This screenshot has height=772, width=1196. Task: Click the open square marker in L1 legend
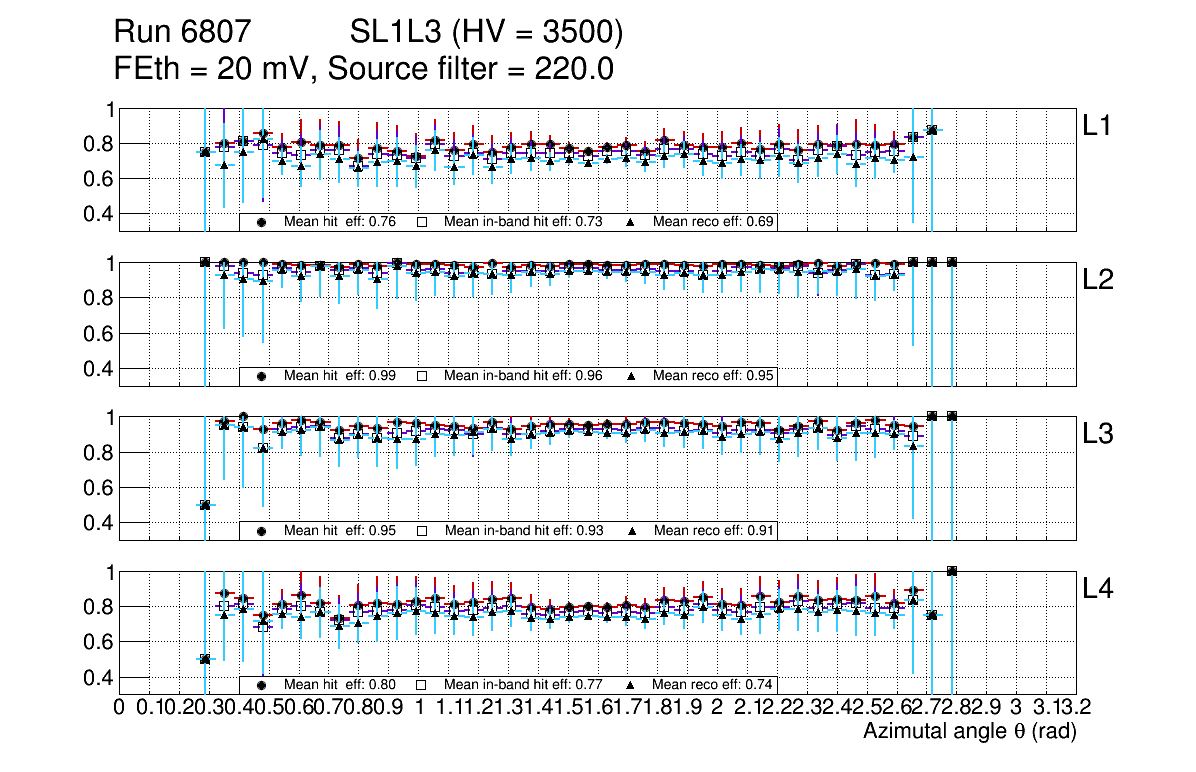[x=422, y=222]
